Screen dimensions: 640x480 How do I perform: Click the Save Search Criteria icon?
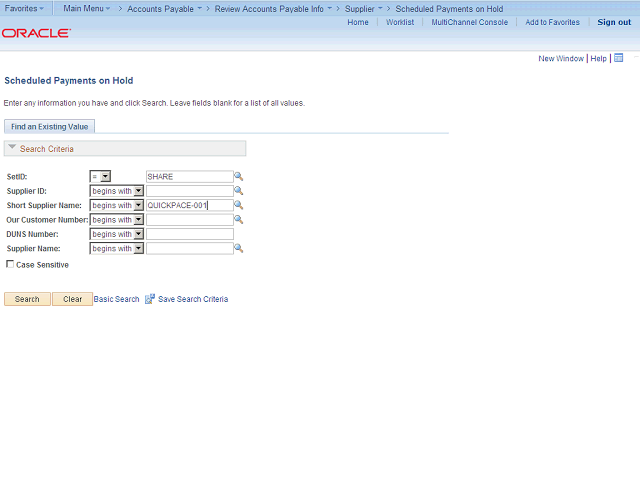[x=150, y=299]
